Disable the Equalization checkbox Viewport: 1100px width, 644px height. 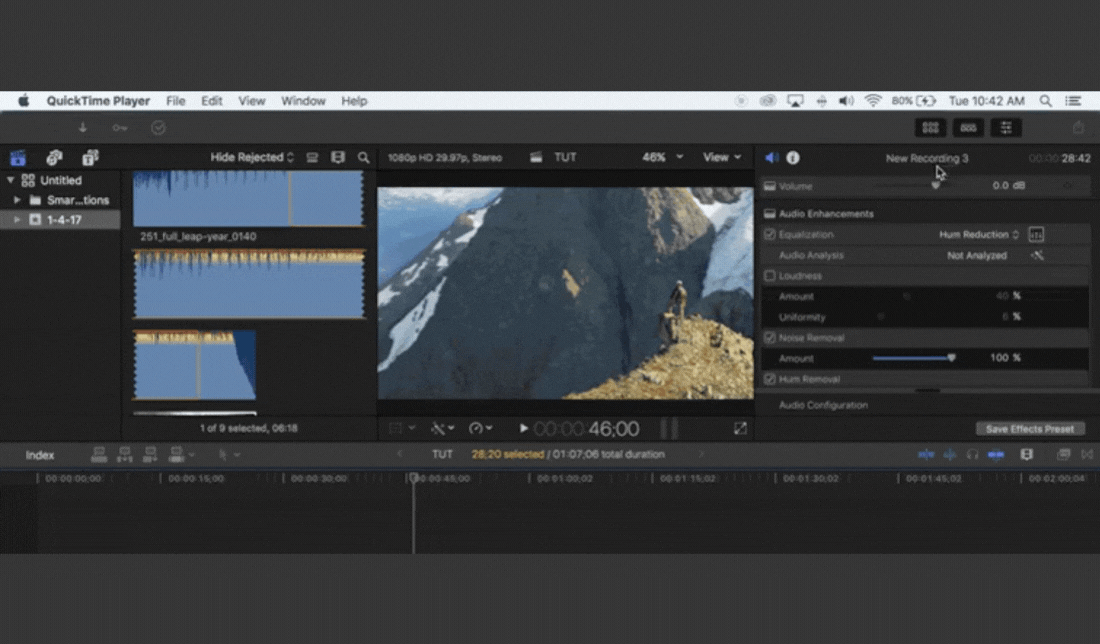tap(770, 235)
